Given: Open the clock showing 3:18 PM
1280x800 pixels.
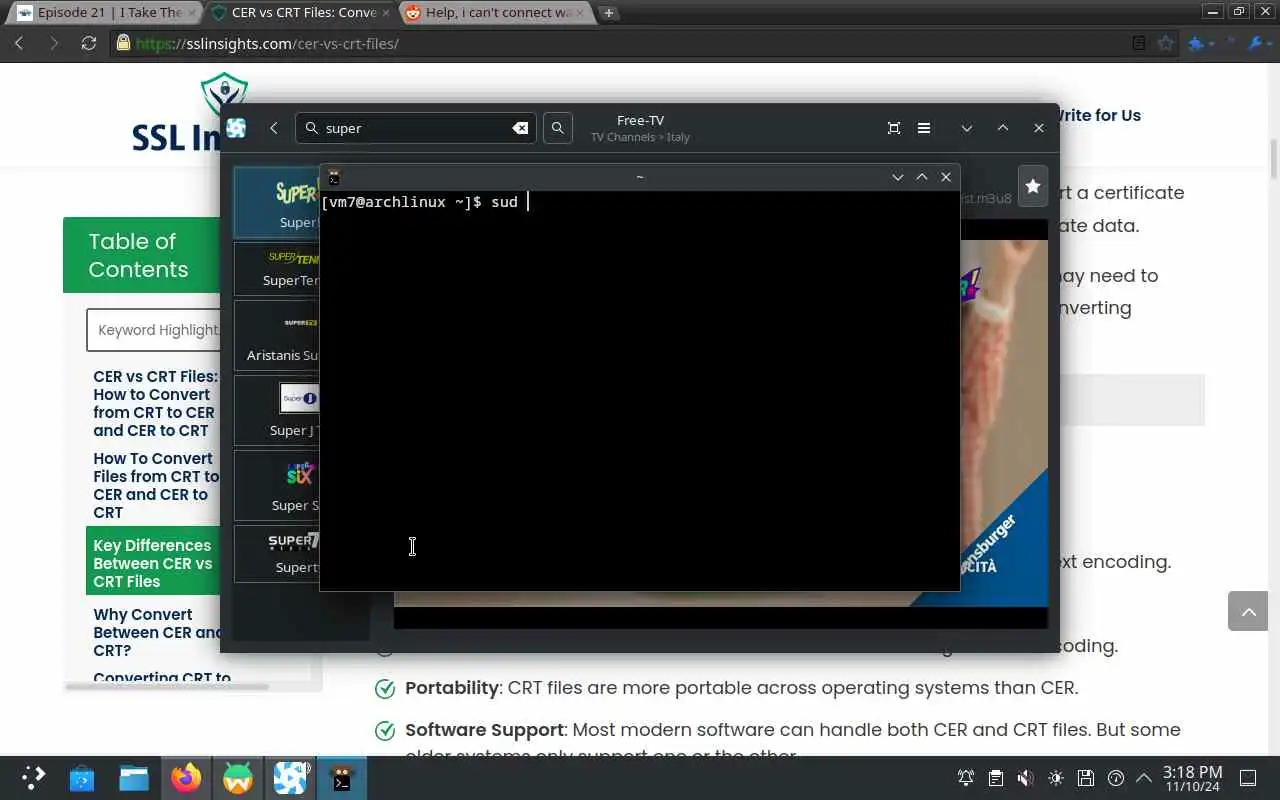Looking at the screenshot, I should (1192, 778).
